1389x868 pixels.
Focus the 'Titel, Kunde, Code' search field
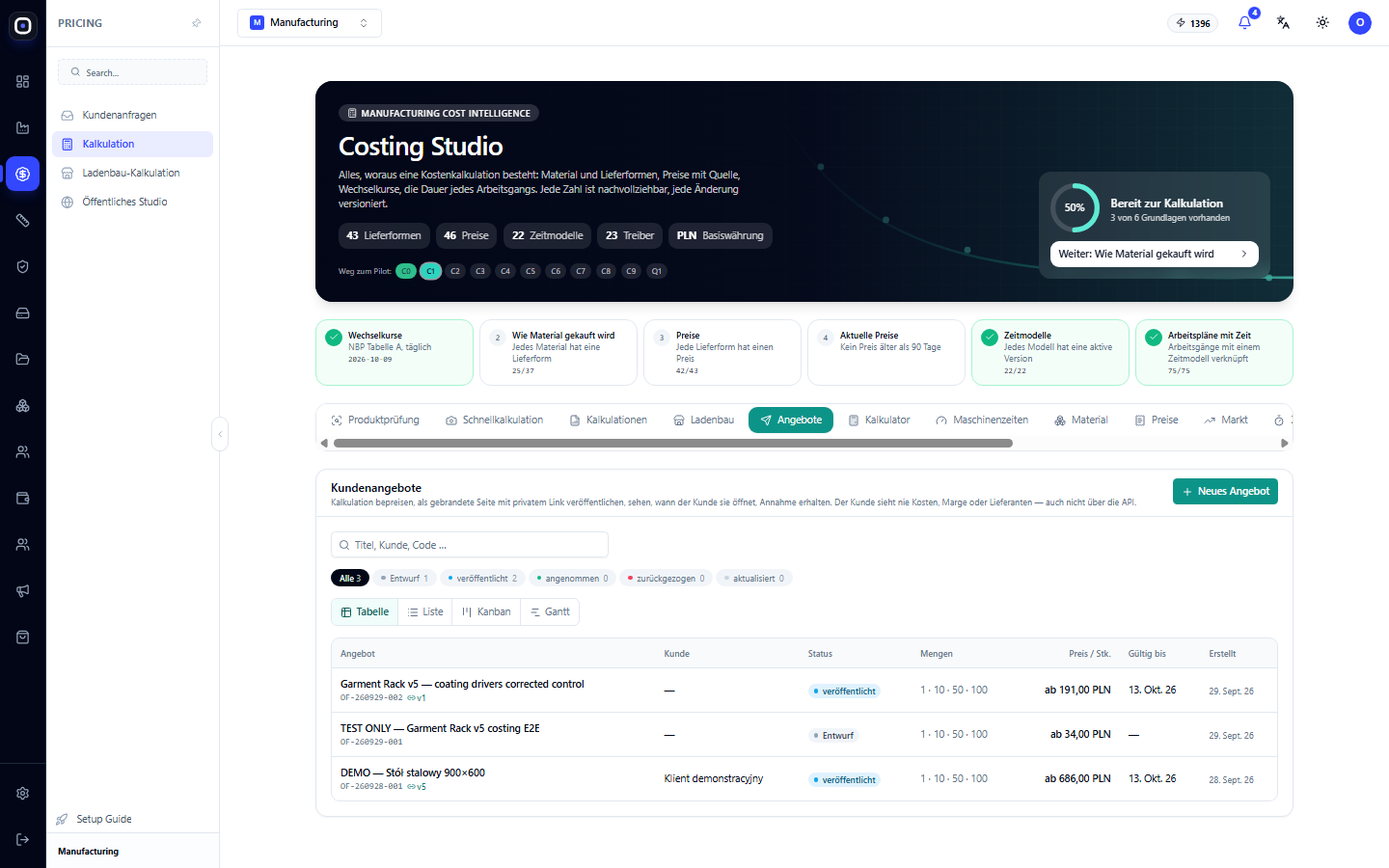(x=470, y=545)
